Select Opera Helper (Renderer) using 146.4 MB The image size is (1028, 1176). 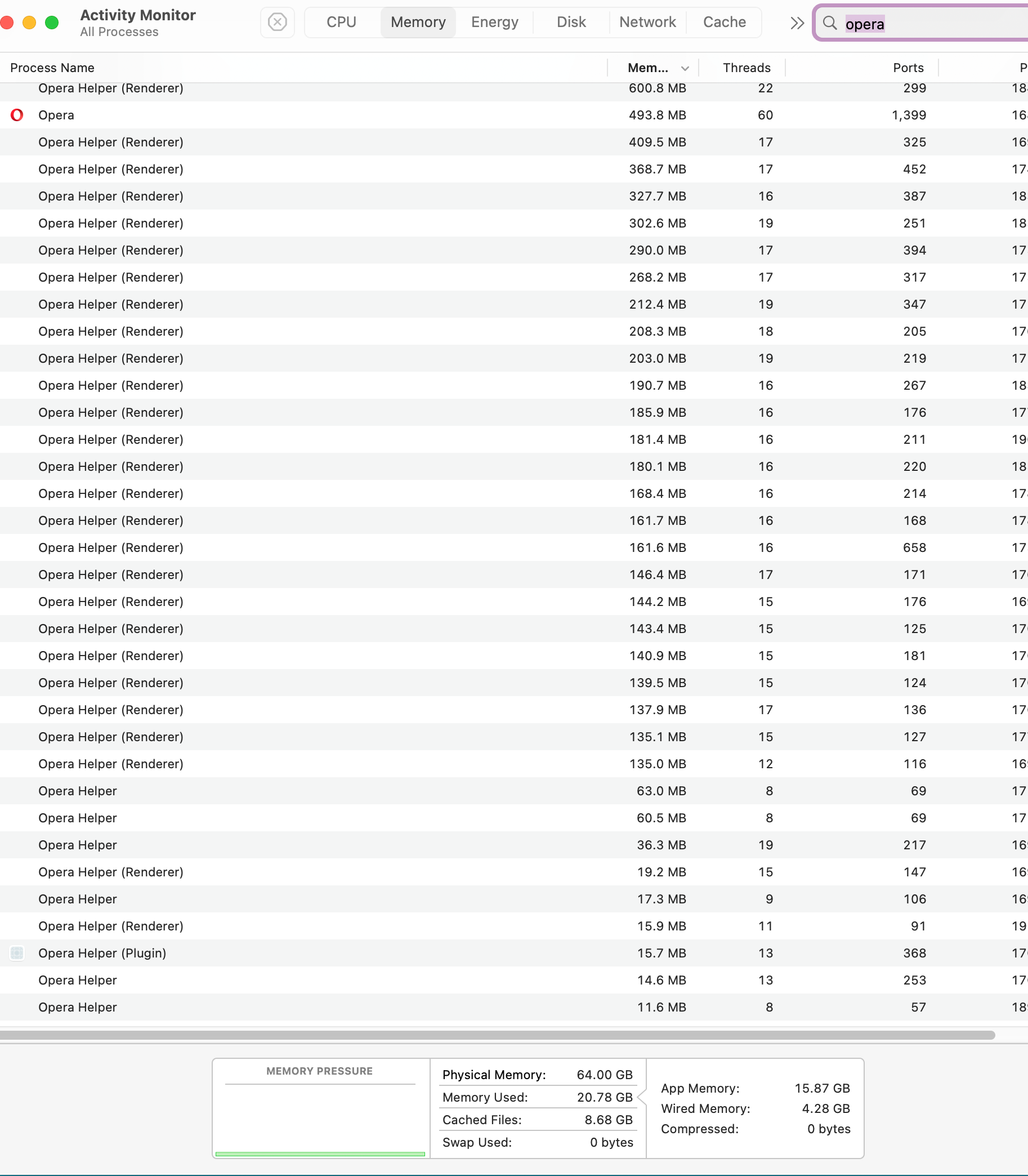(x=514, y=574)
